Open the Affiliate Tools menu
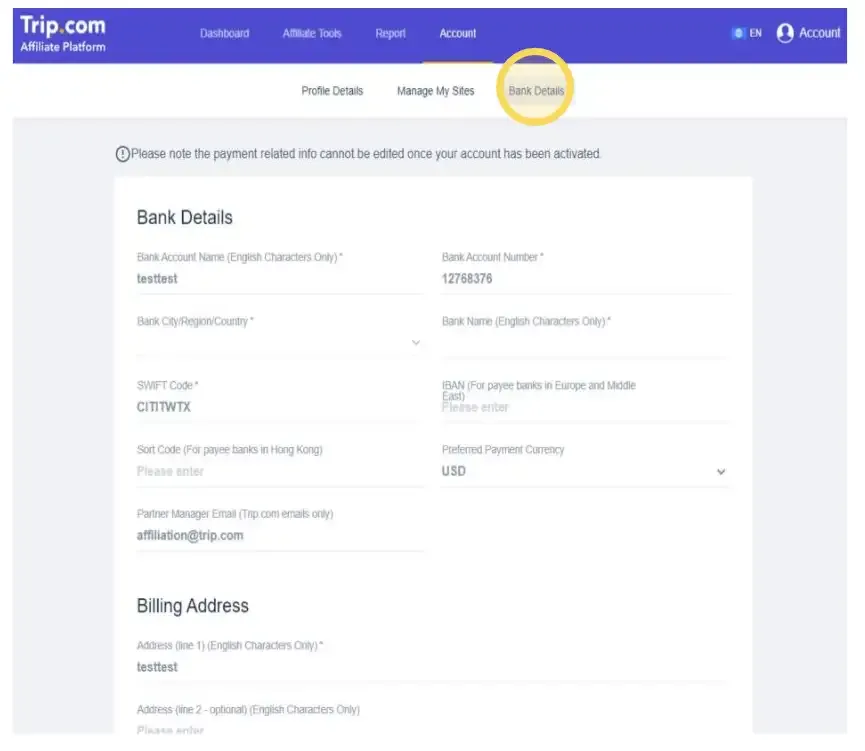Viewport: 865px width, 751px height. coord(311,33)
